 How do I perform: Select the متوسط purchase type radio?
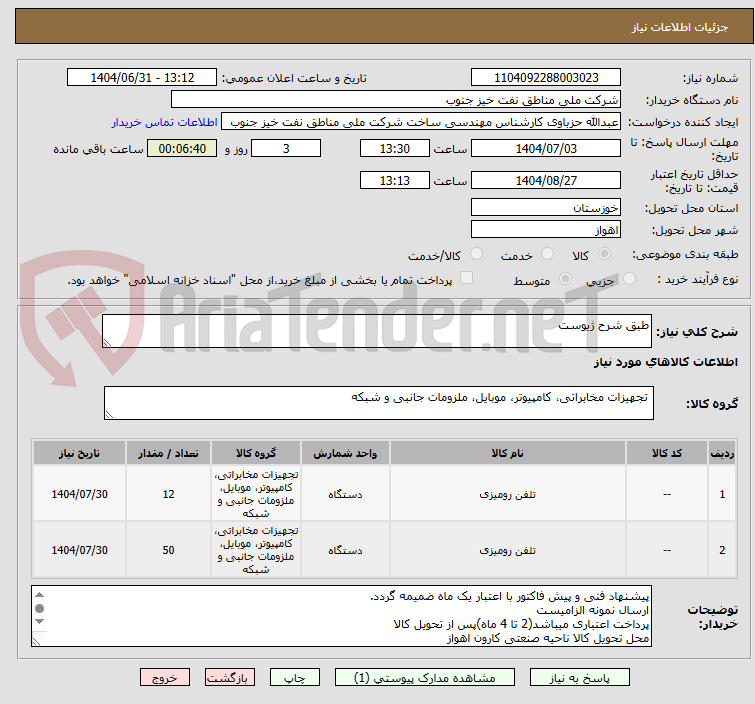565,278
